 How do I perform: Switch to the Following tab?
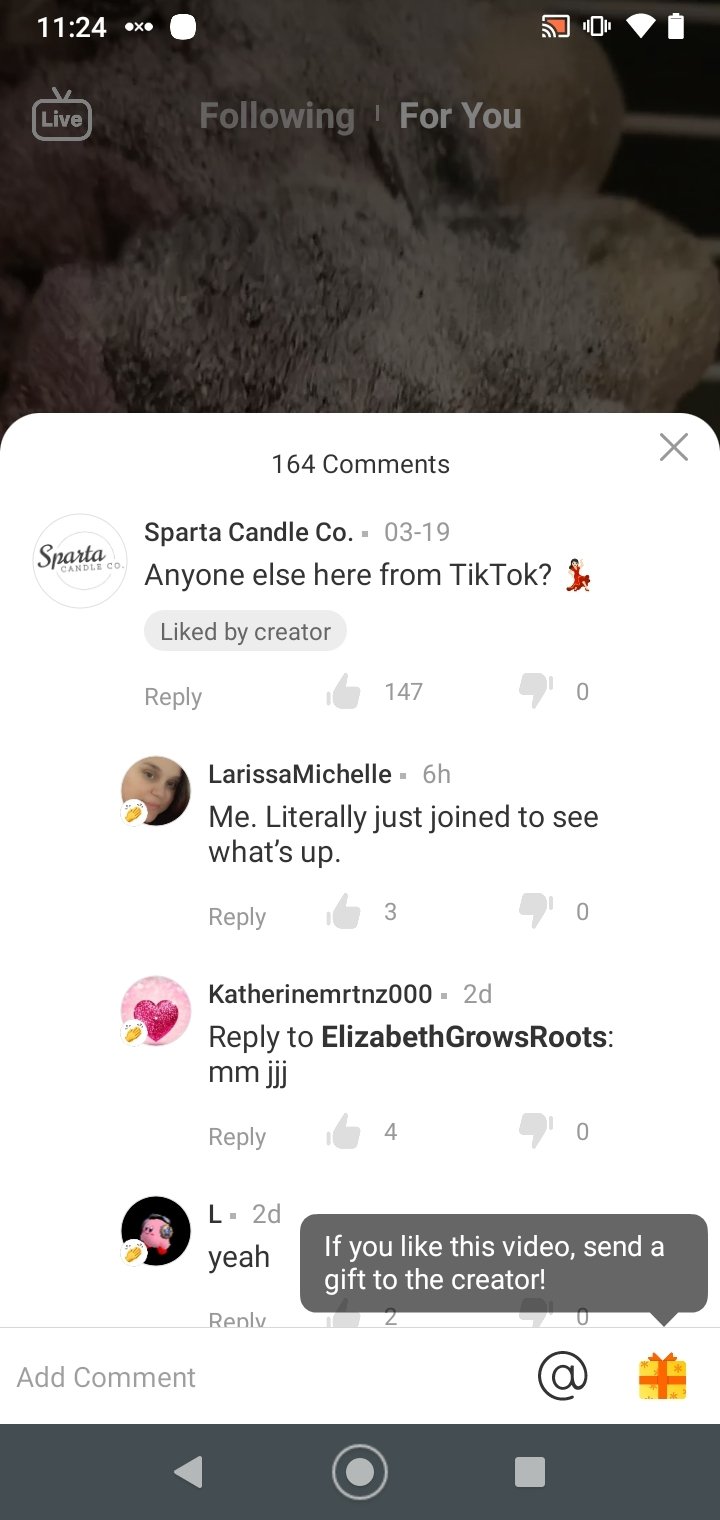point(277,116)
